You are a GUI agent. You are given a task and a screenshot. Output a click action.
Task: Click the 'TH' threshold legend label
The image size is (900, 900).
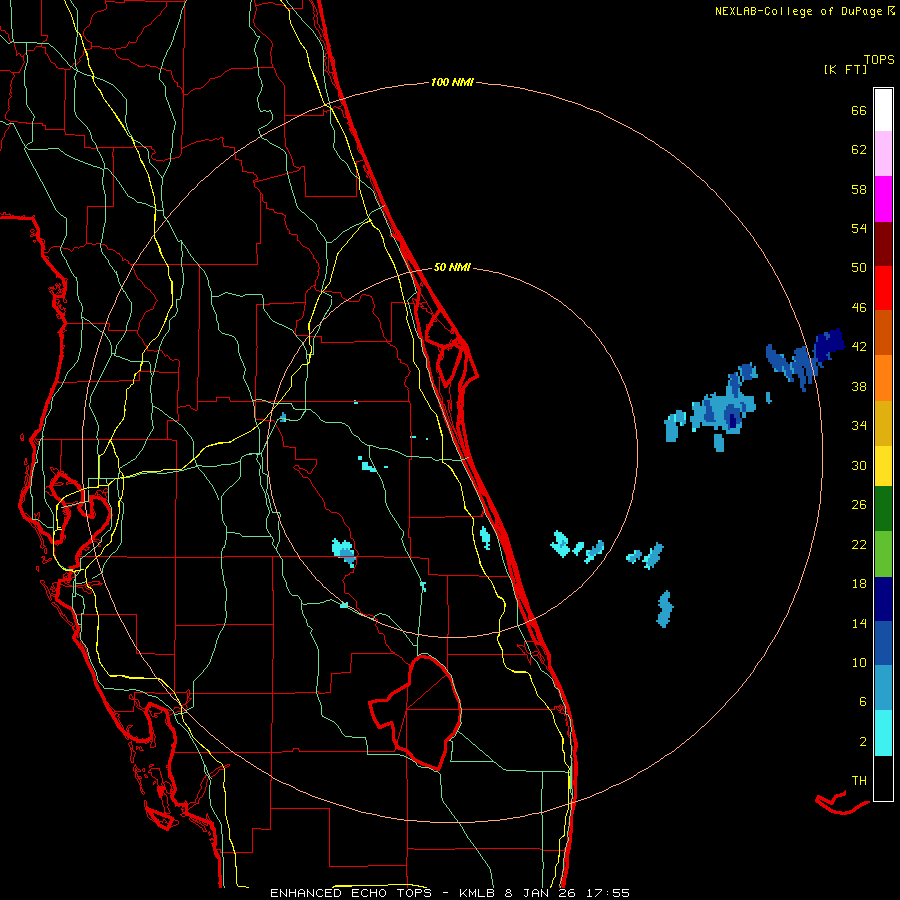point(859,781)
